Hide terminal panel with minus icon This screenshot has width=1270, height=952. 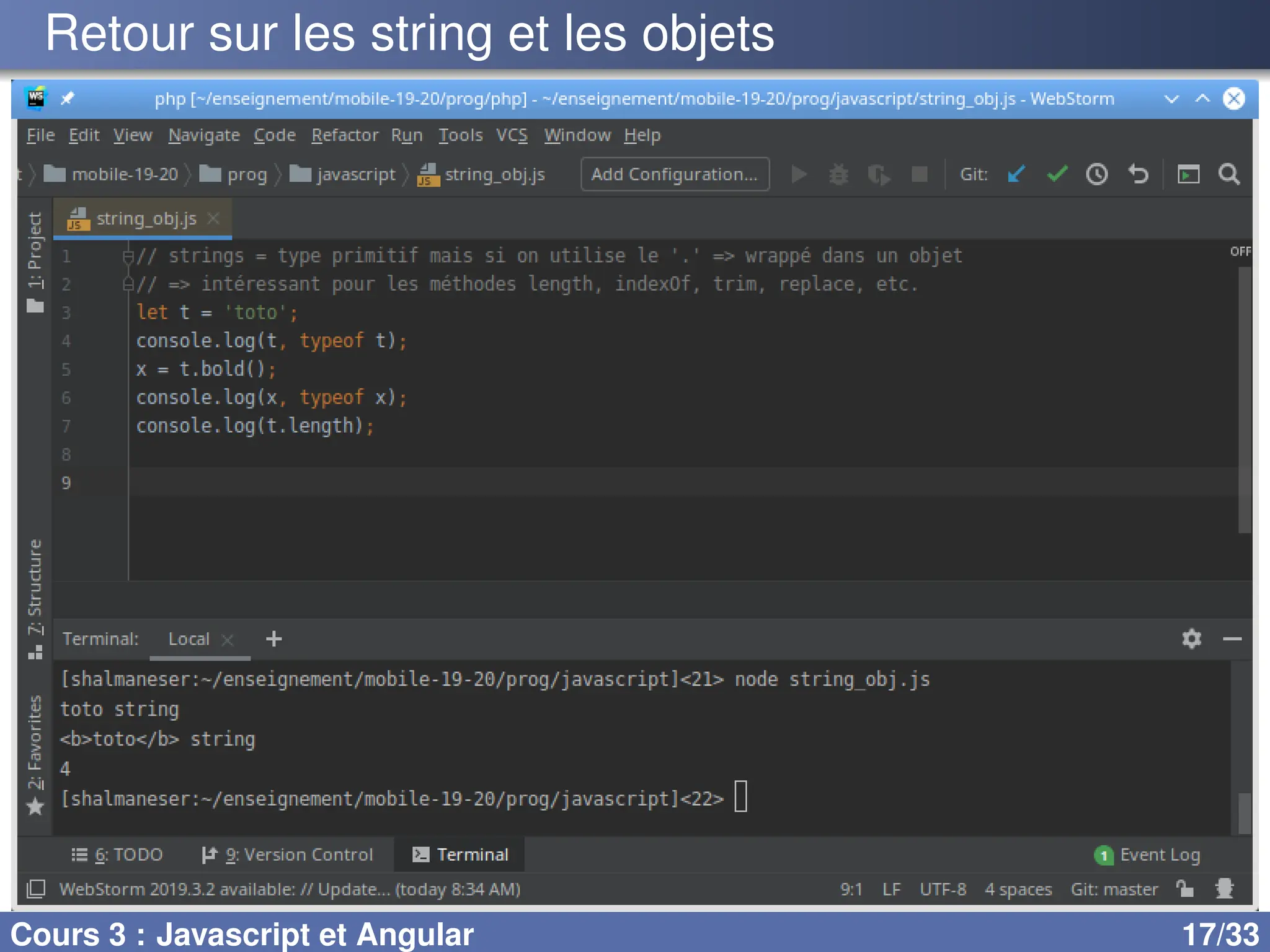click(1232, 639)
